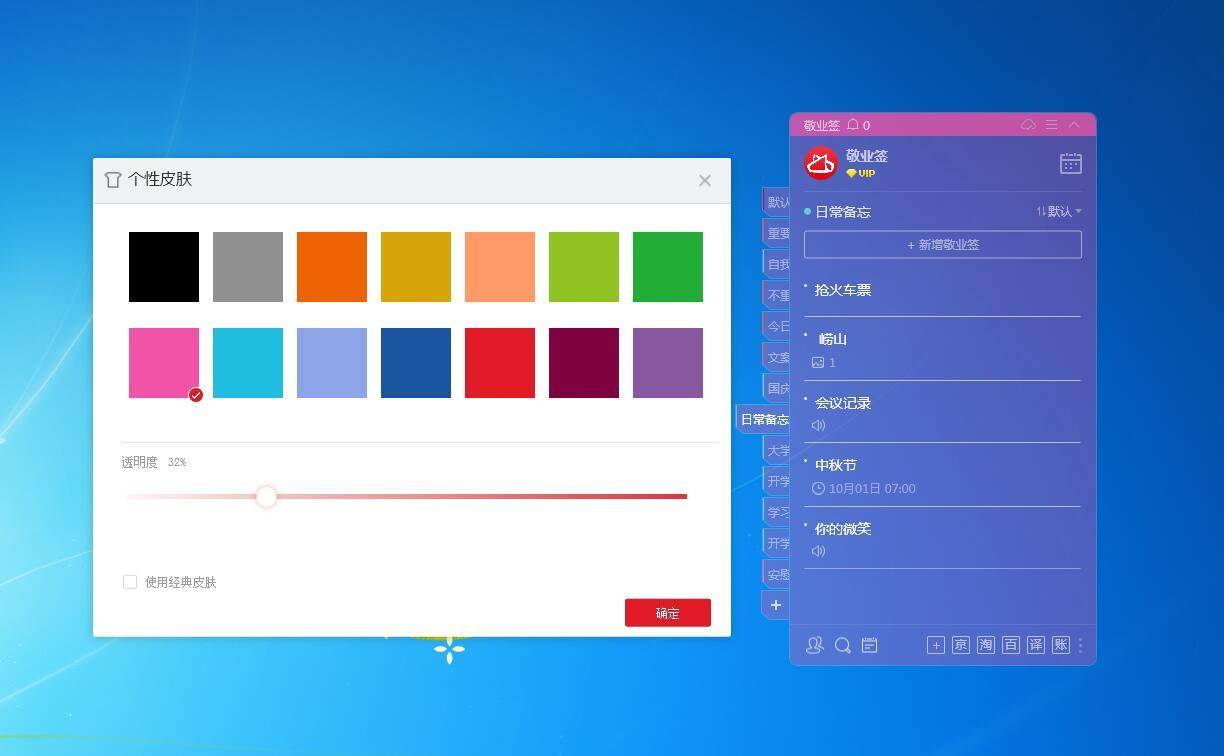Open the 会议记录 note entry
This screenshot has height=756, width=1224.
coord(843,404)
